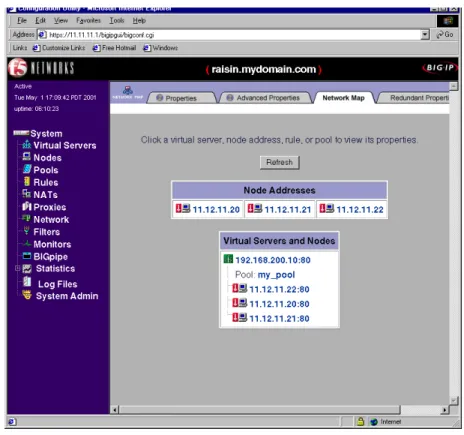
Task: Click the System Admin icon
Action: point(27,295)
